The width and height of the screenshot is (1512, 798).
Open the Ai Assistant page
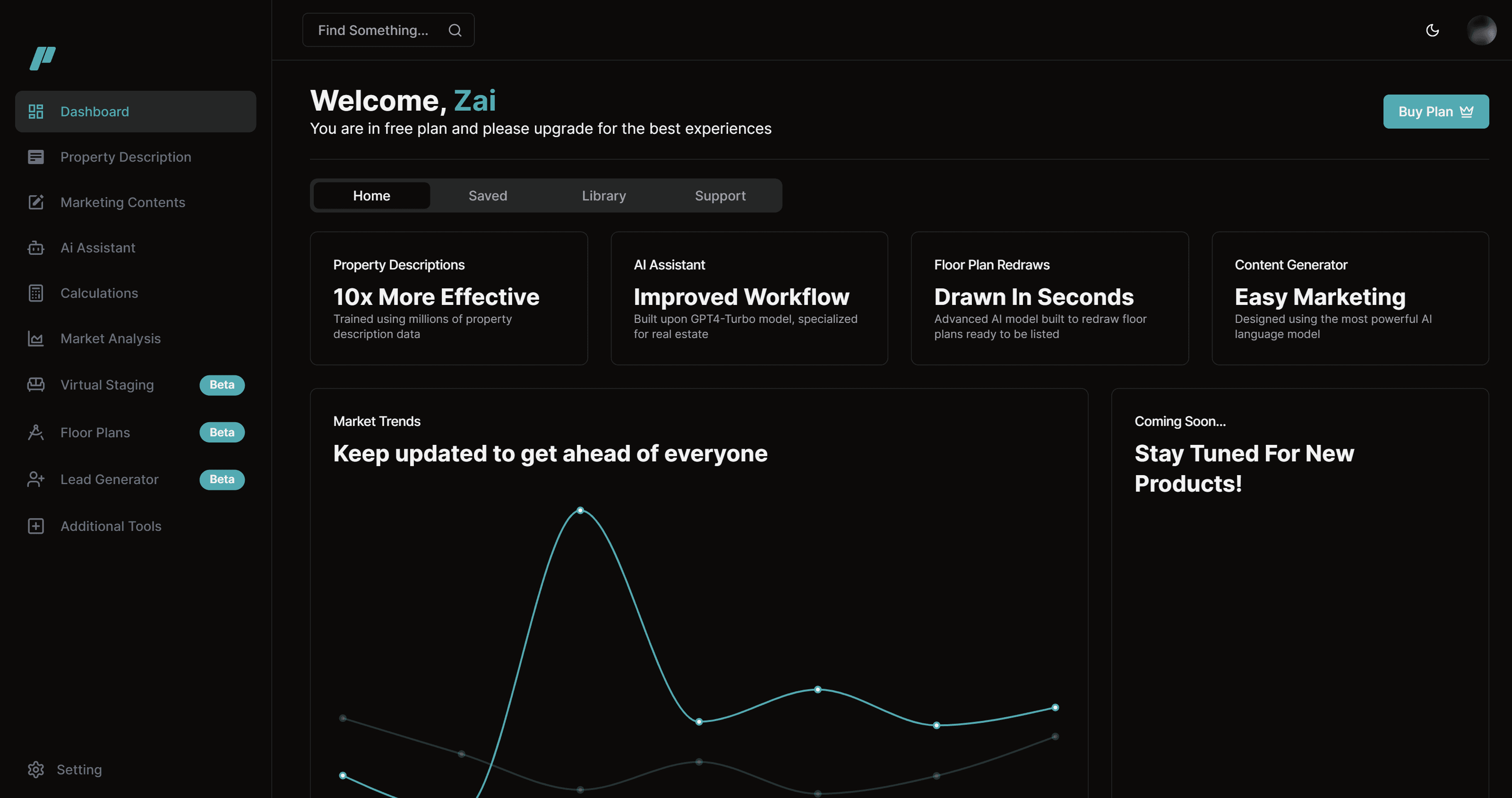pos(98,248)
